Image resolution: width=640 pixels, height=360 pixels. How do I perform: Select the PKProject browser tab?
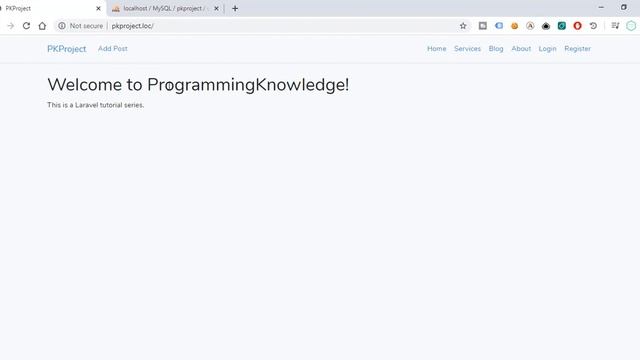52,8
